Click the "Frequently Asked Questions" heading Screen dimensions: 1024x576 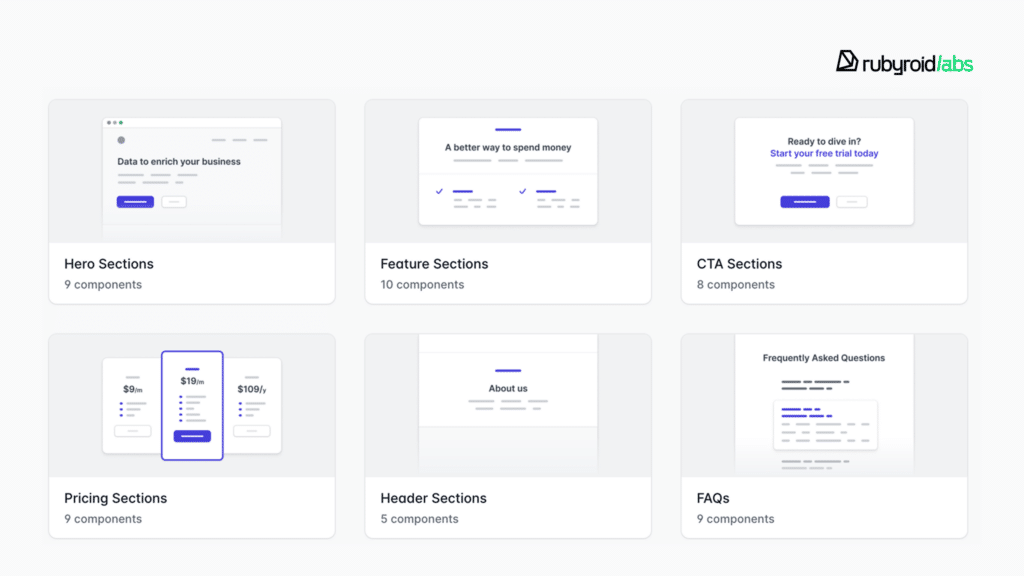(x=824, y=358)
